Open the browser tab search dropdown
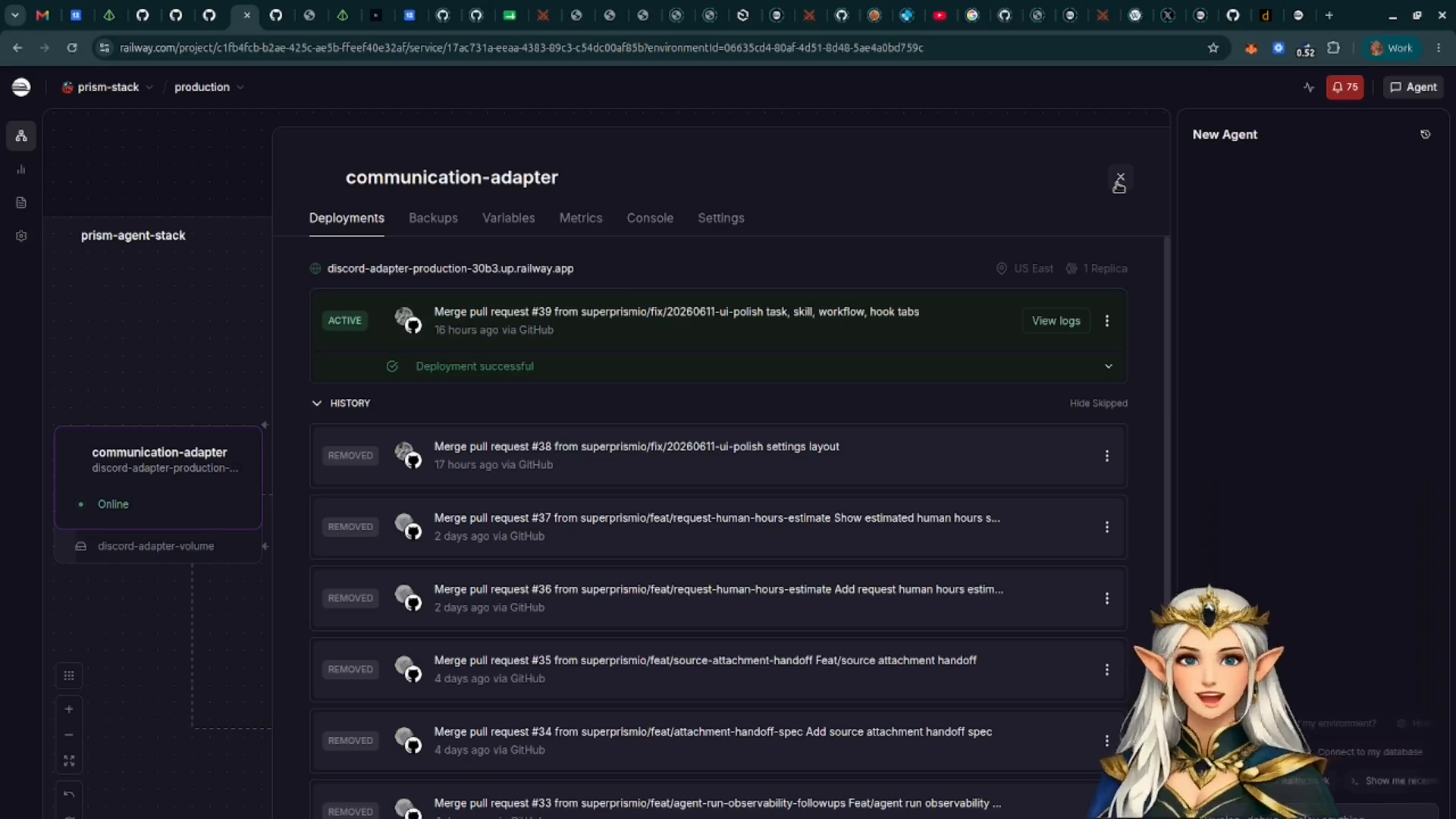 (x=14, y=15)
